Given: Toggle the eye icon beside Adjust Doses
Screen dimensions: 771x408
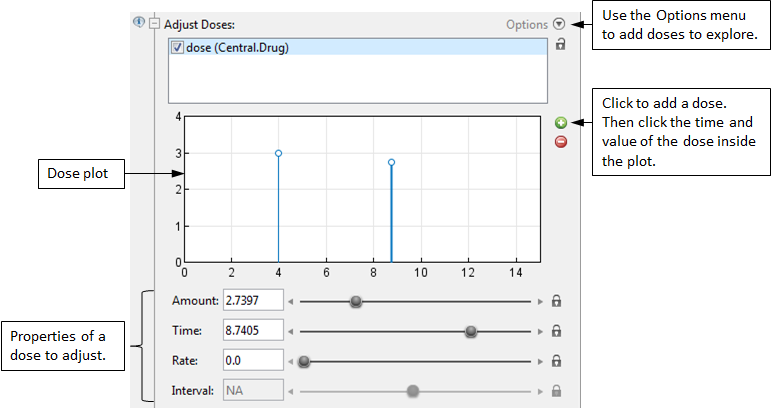Looking at the screenshot, I should tap(139, 22).
